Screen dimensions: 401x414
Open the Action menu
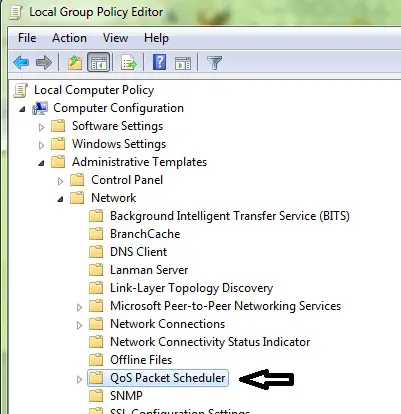click(x=69, y=38)
